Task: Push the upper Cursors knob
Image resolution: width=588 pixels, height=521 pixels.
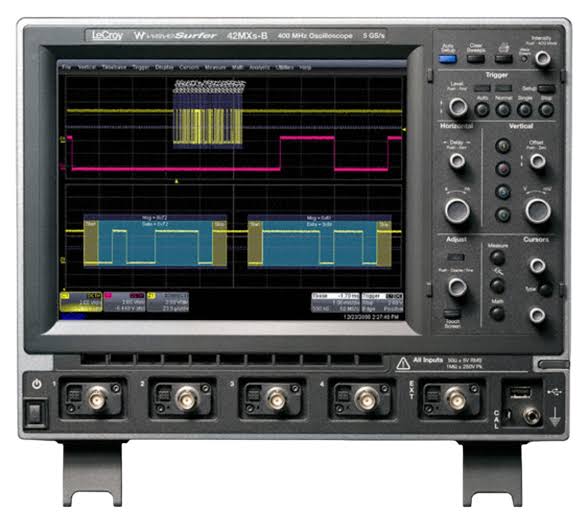Action: [537, 266]
